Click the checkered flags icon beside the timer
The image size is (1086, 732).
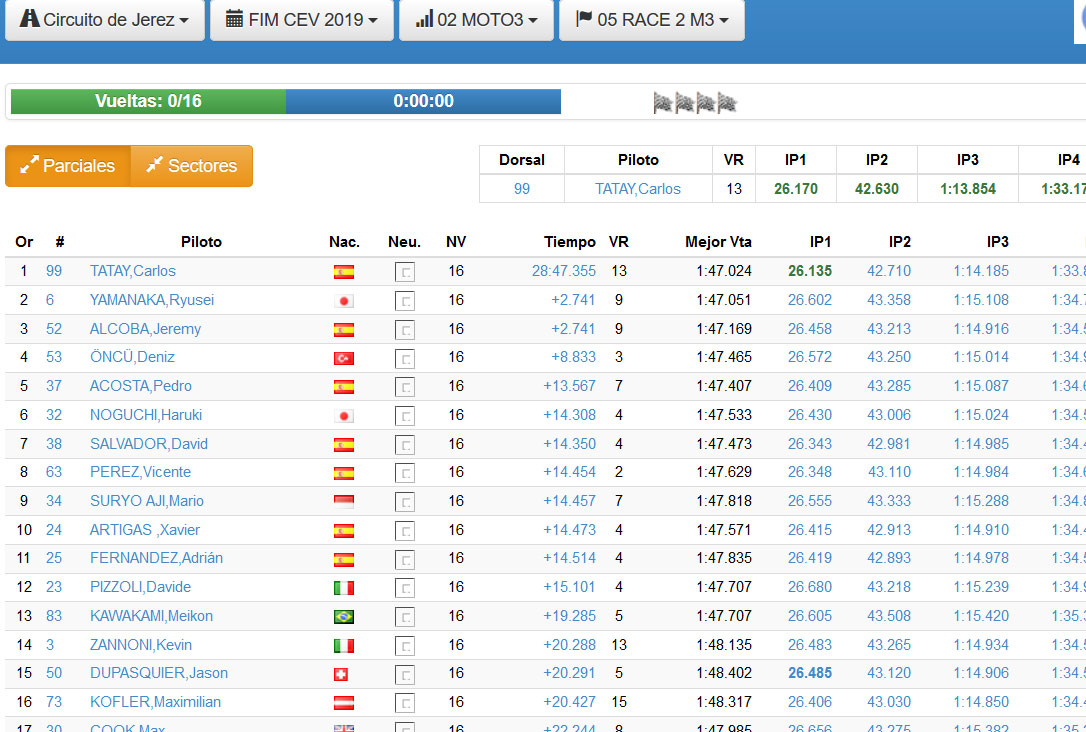[x=695, y=102]
